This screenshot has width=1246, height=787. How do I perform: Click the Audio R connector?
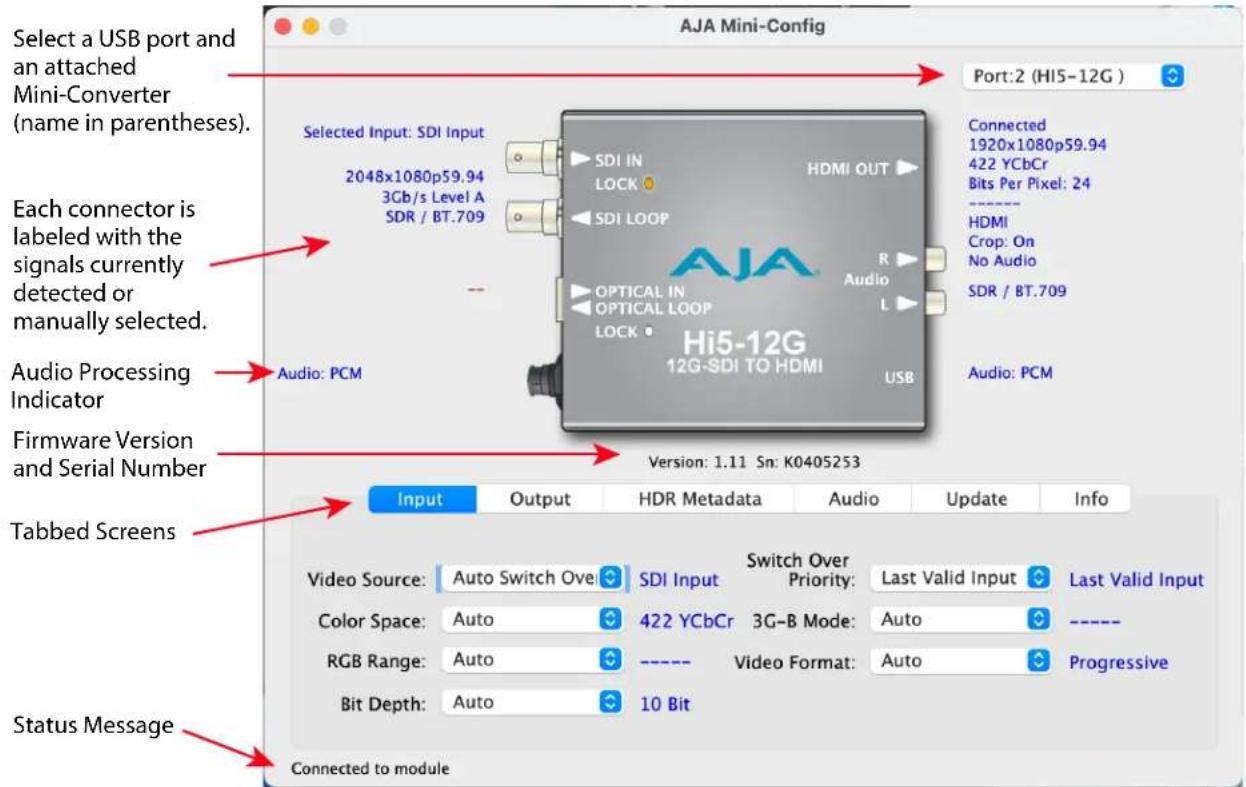935,260
